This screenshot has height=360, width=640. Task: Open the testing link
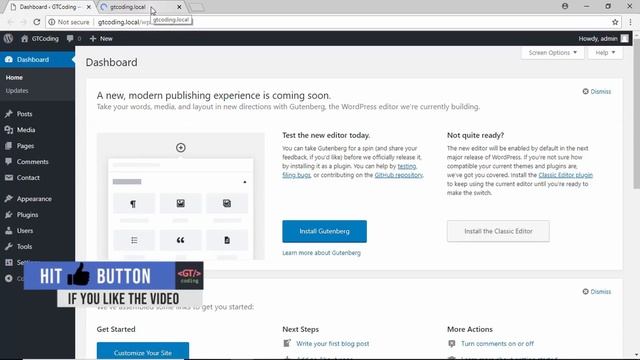[x=407, y=166]
